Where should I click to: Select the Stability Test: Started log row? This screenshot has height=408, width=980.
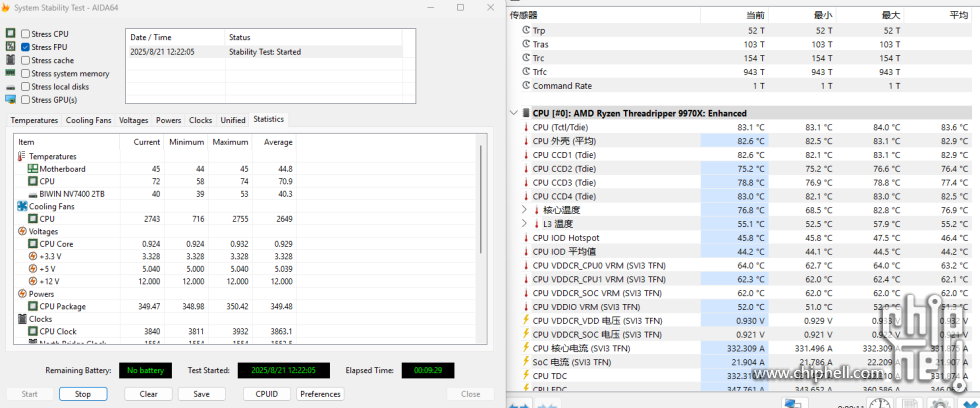264,52
